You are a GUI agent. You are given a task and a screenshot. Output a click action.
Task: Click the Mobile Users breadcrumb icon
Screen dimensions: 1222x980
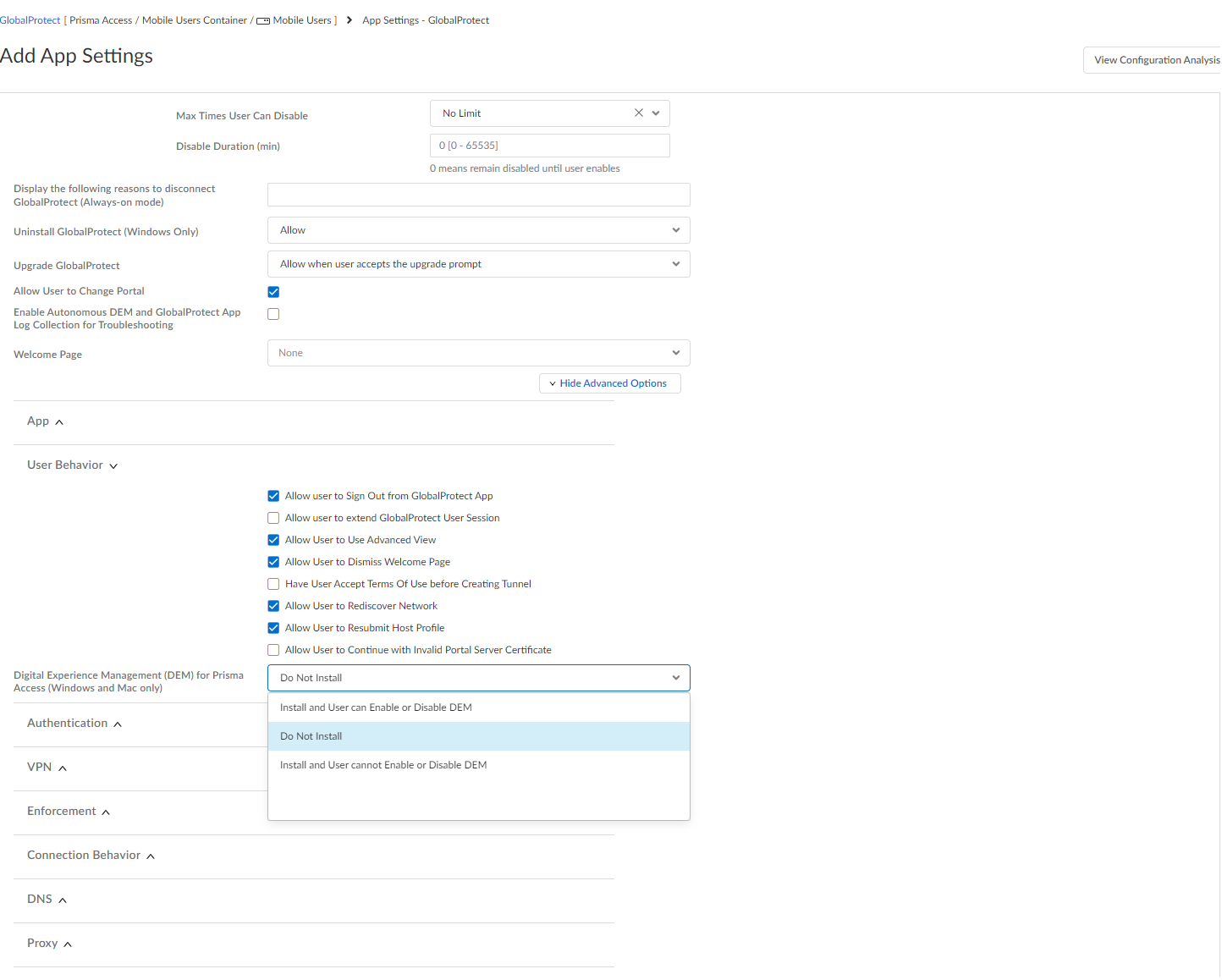click(x=263, y=21)
